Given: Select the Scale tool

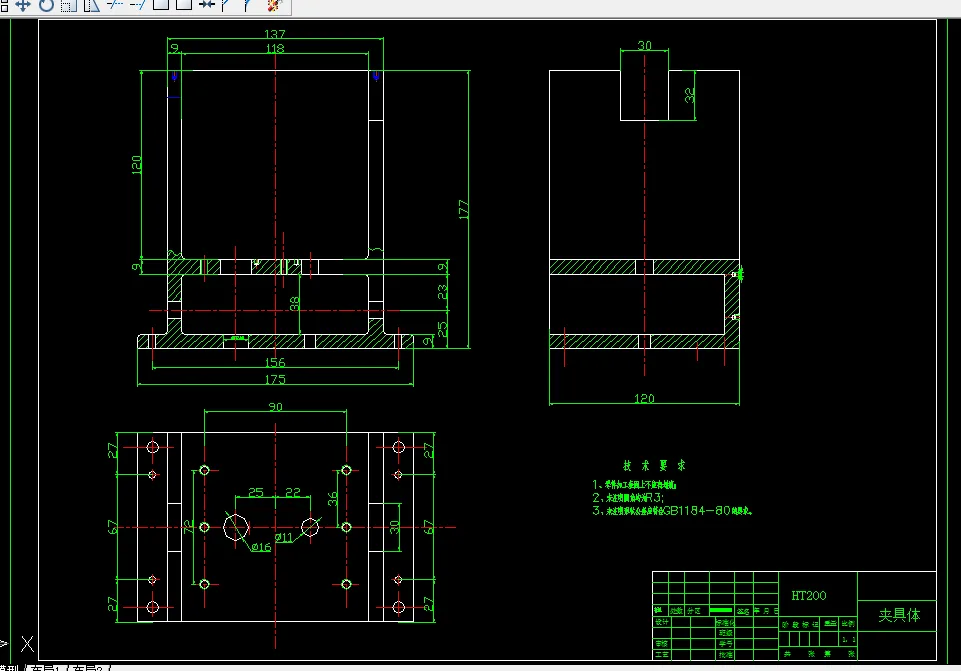Looking at the screenshot, I should [69, 5].
